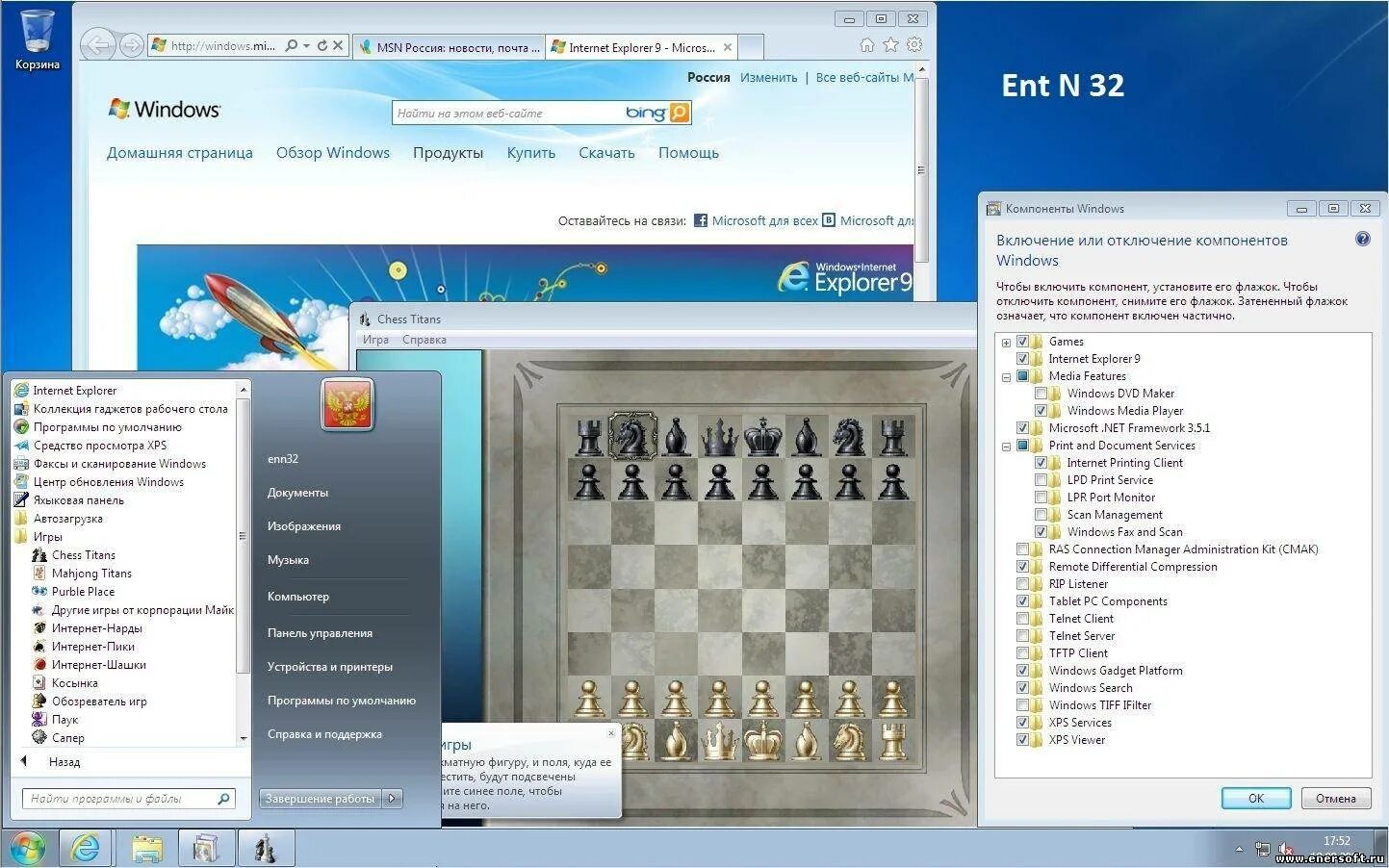
Task: Open the Корзина (Recycle Bin)
Action: (36, 29)
